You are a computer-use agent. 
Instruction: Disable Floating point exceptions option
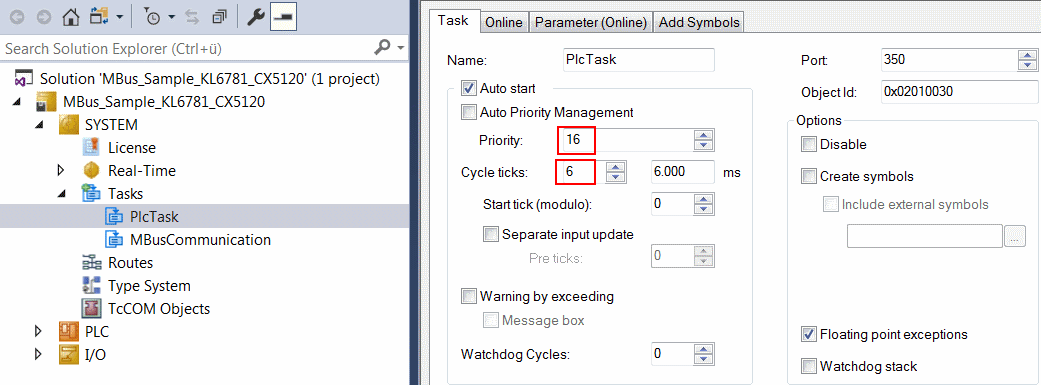tap(809, 334)
